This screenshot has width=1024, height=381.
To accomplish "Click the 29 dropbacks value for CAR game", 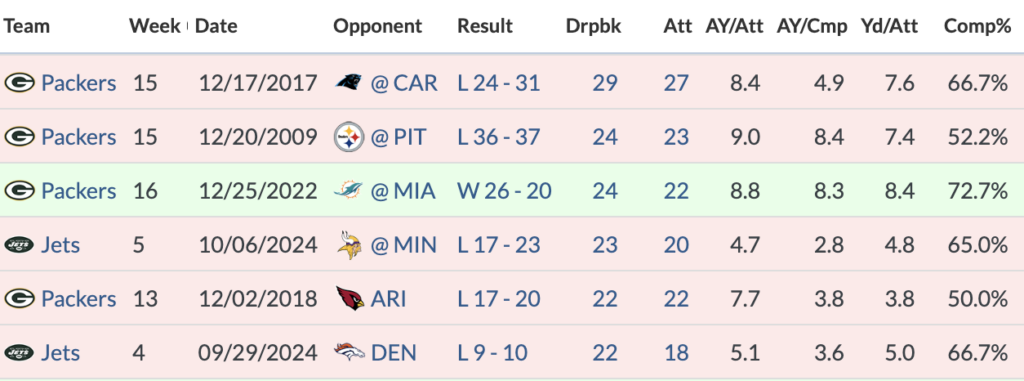I will [605, 83].
